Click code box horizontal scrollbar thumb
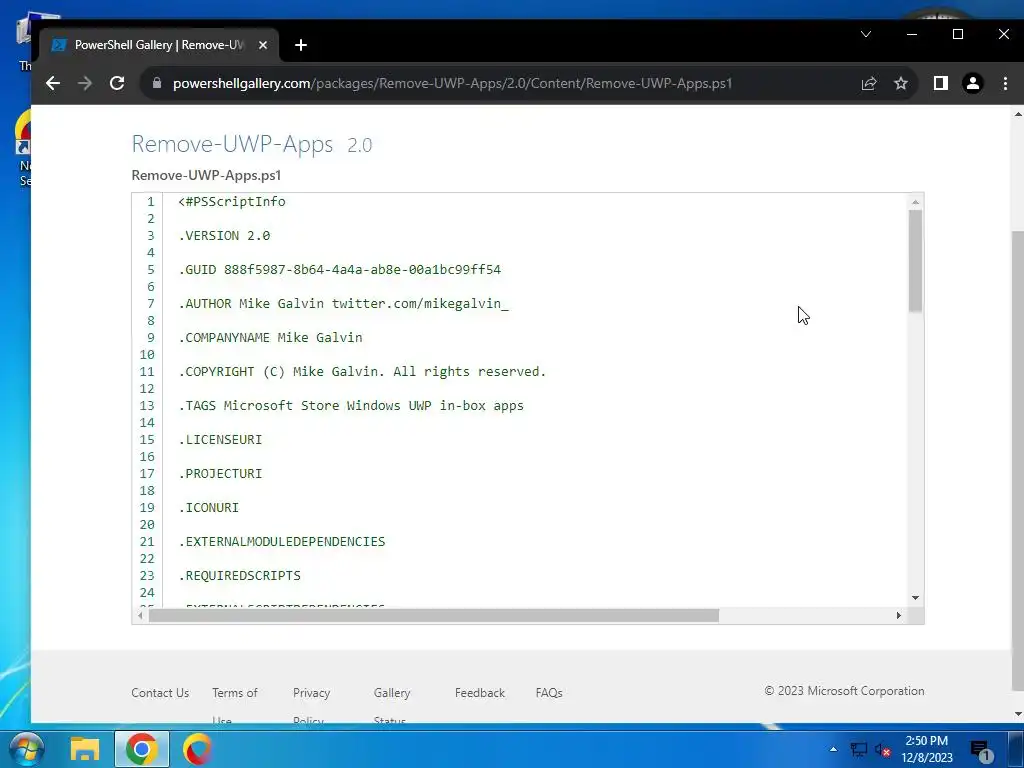 coord(434,615)
